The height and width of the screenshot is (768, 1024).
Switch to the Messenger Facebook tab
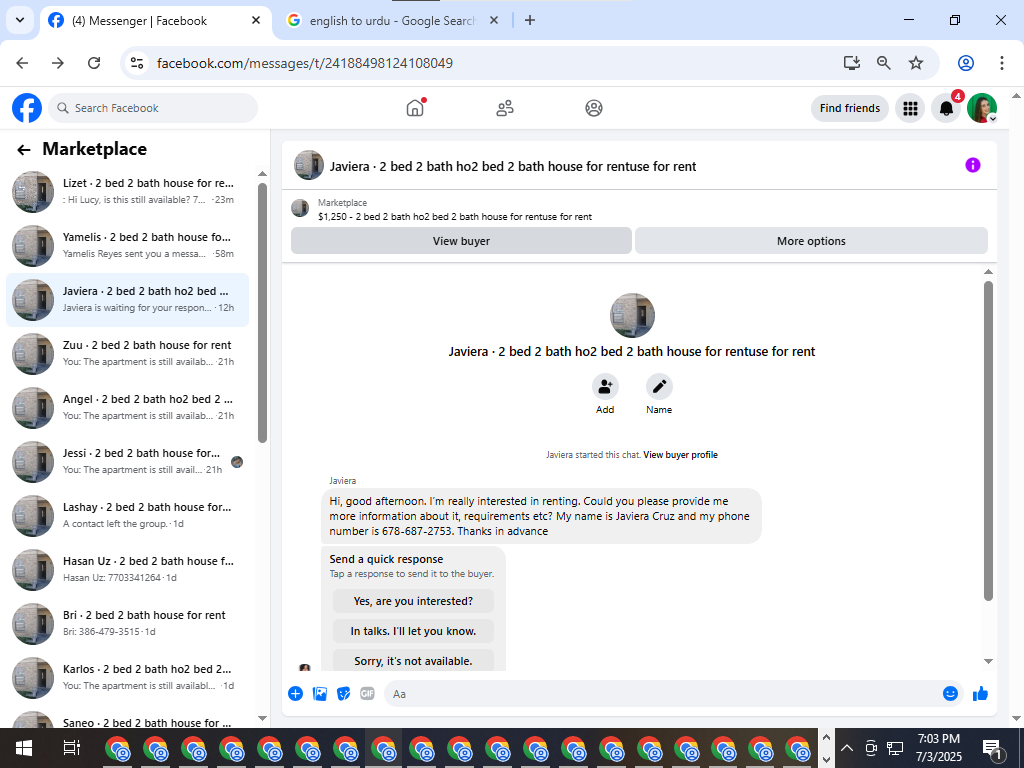click(155, 21)
